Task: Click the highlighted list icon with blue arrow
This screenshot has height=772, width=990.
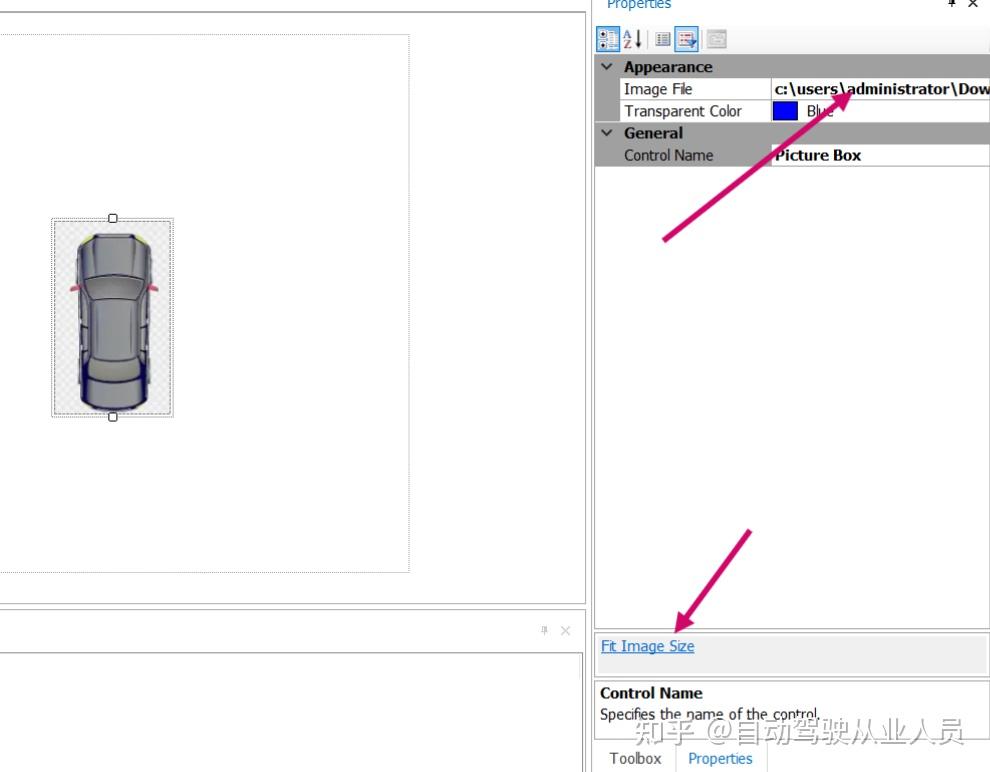Action: click(x=686, y=39)
